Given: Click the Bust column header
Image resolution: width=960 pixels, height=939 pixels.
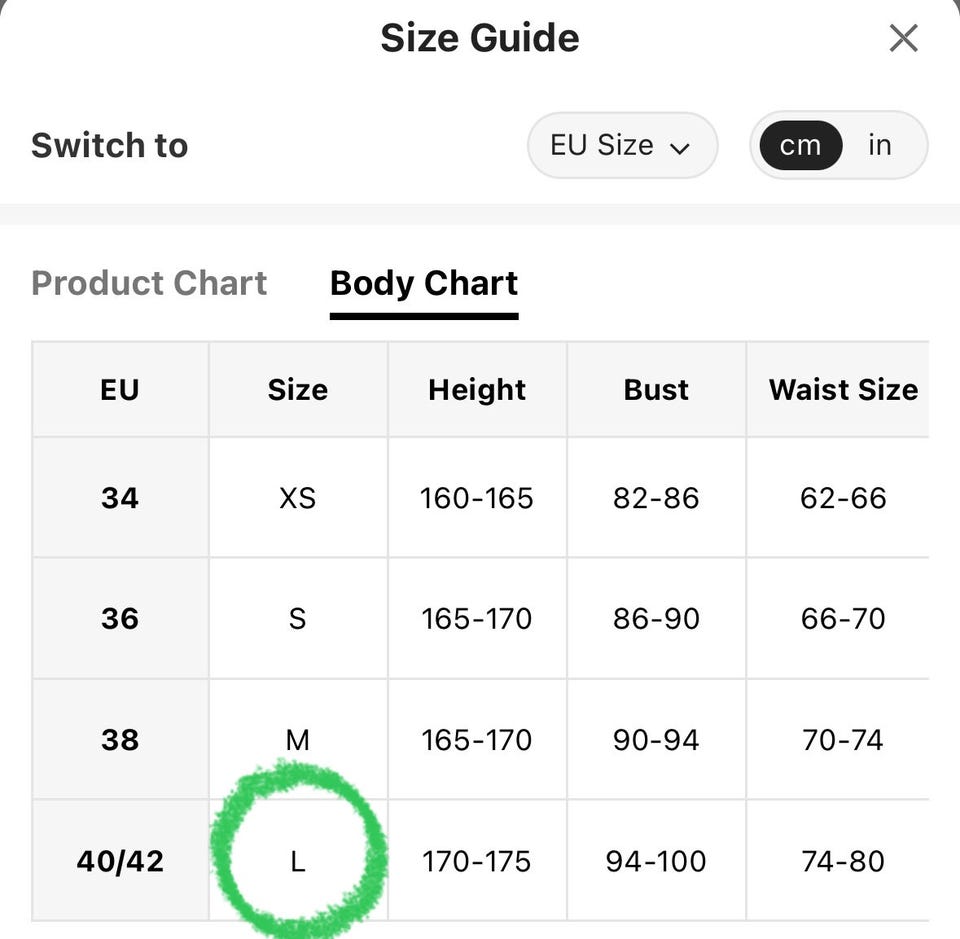Looking at the screenshot, I should point(656,389).
